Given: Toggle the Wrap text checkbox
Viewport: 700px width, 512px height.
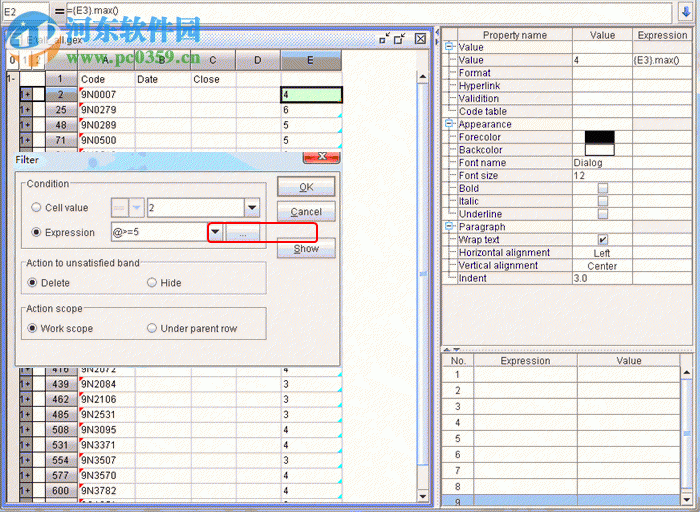Looking at the screenshot, I should tap(603, 240).
